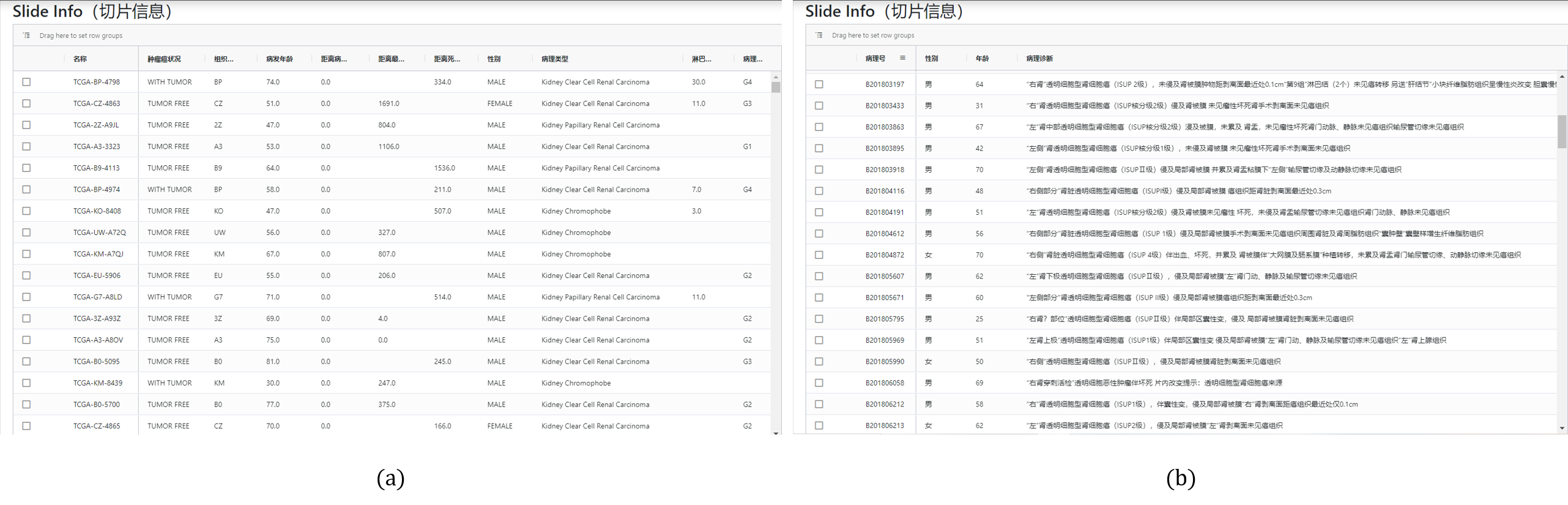Tick the checkbox for B201805990

click(x=819, y=362)
